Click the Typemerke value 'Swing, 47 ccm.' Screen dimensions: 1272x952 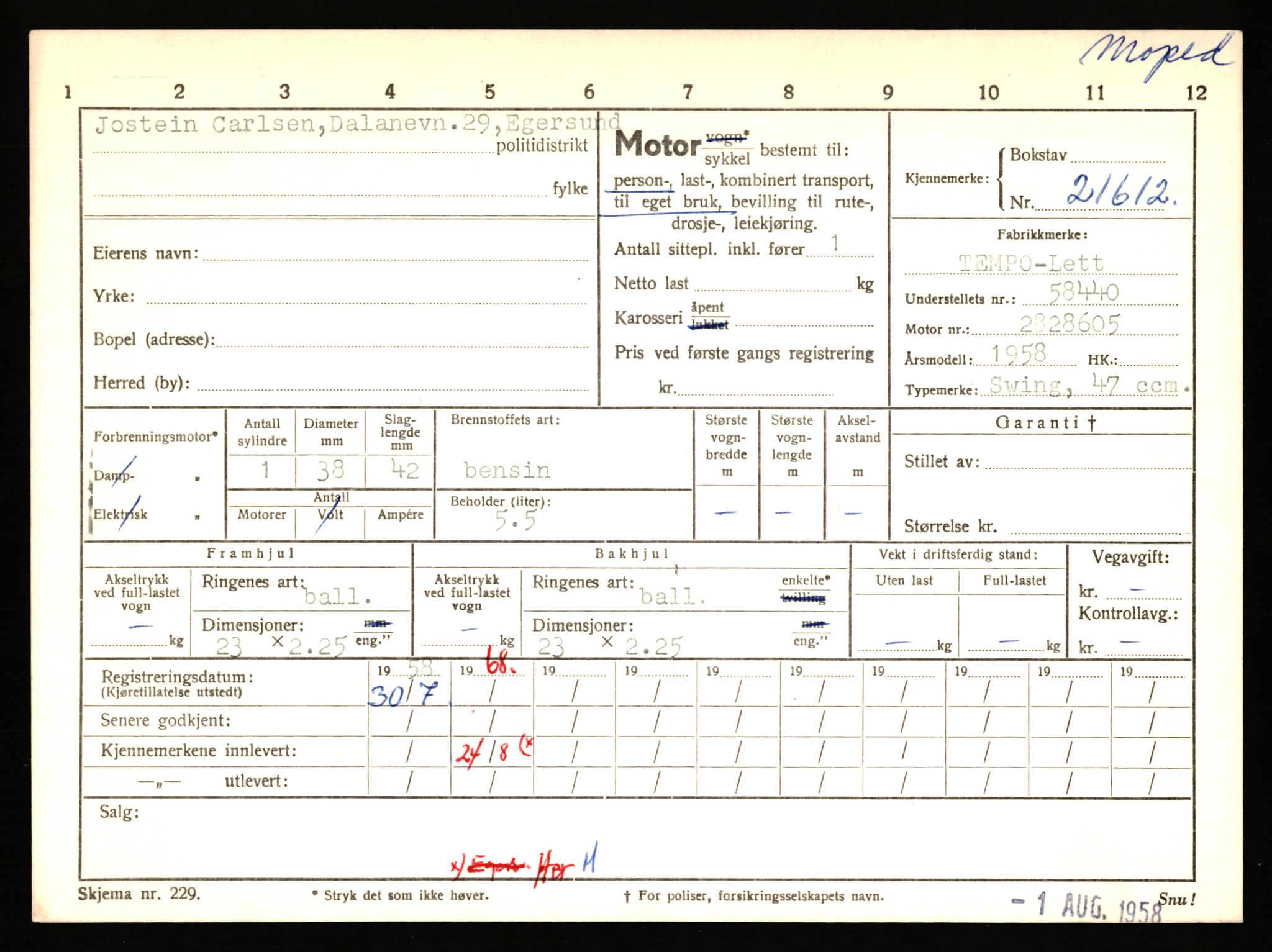(1089, 386)
